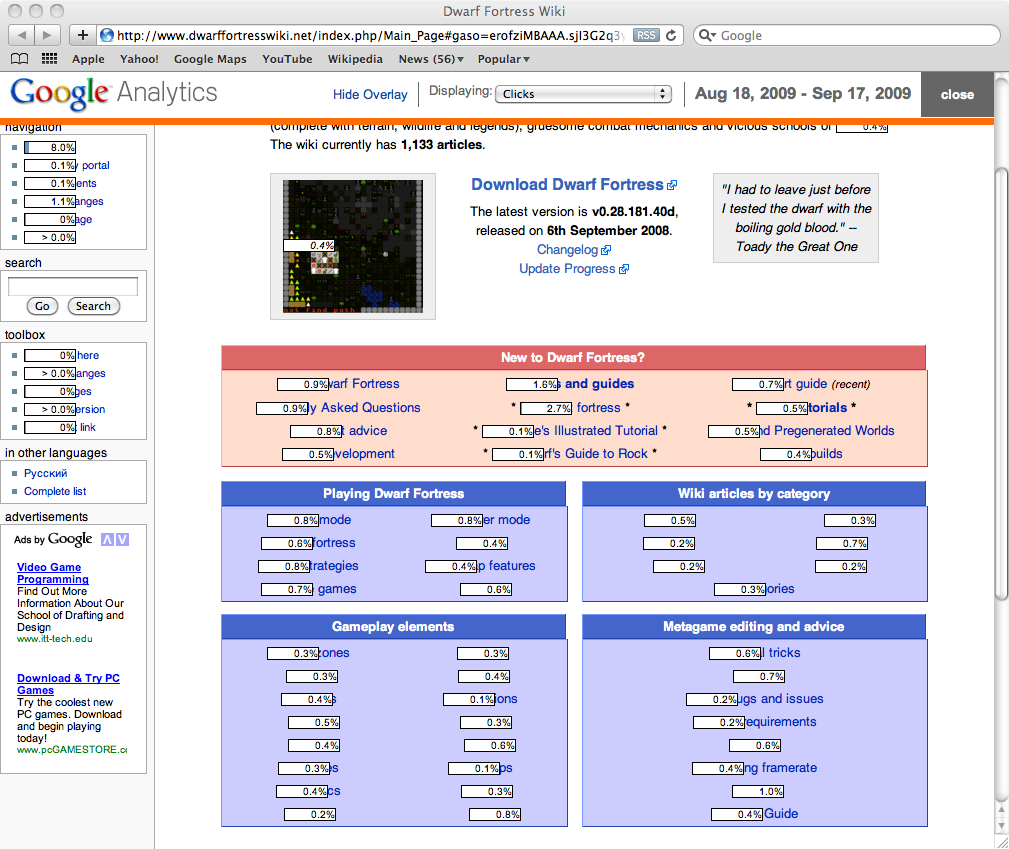The image size is (1009, 849).
Task: Click the Search button in wiki search
Action: point(93,306)
